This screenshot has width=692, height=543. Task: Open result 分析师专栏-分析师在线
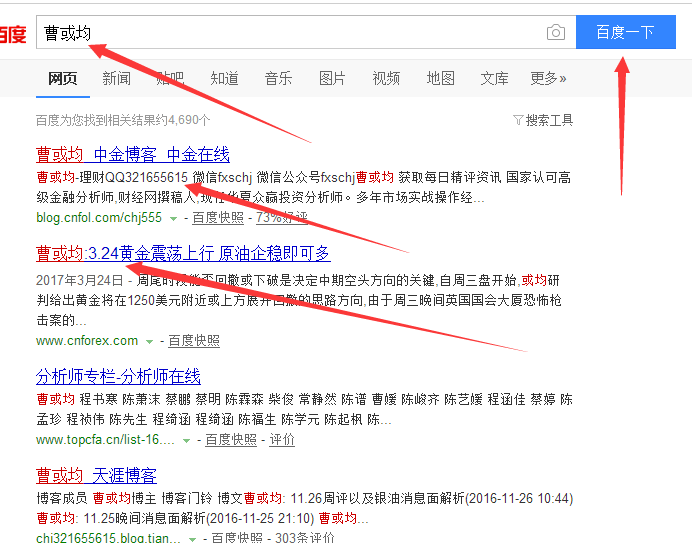pyautogui.click(x=118, y=377)
